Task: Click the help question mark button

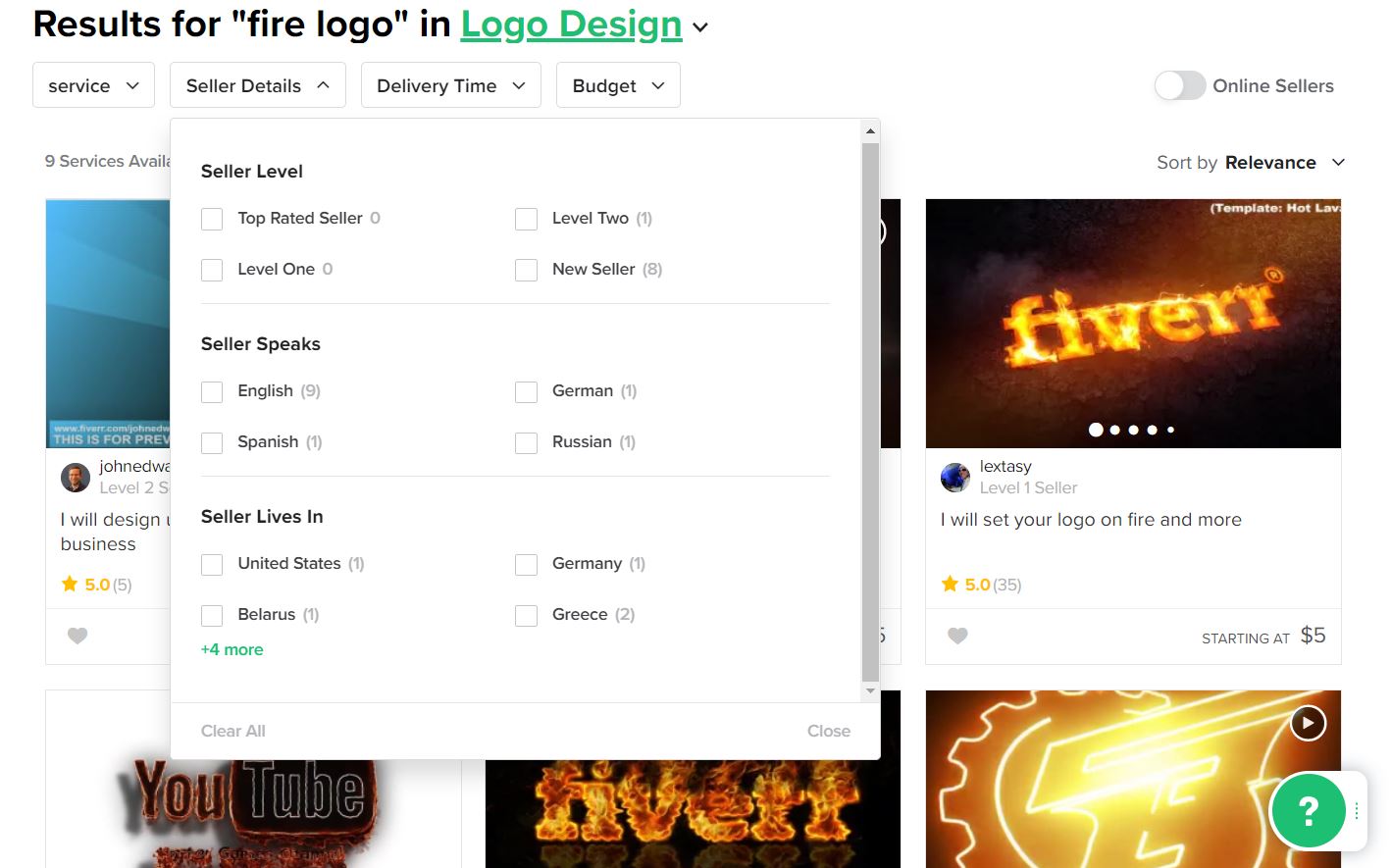Action: point(1308,810)
